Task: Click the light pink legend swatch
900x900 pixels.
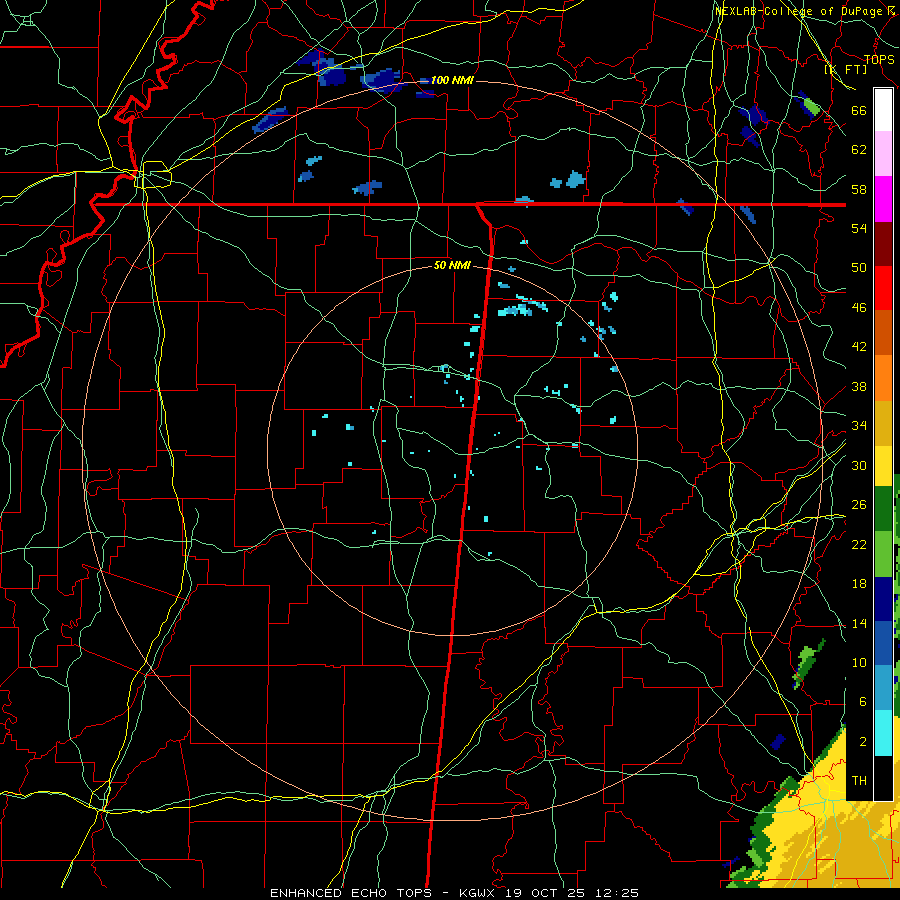Action: (883, 154)
